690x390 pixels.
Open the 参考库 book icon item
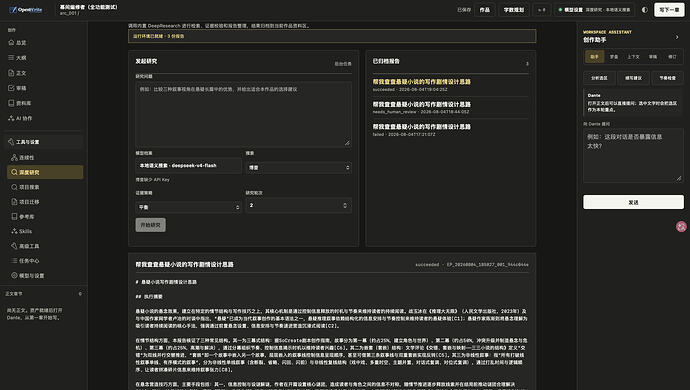tap(15, 217)
